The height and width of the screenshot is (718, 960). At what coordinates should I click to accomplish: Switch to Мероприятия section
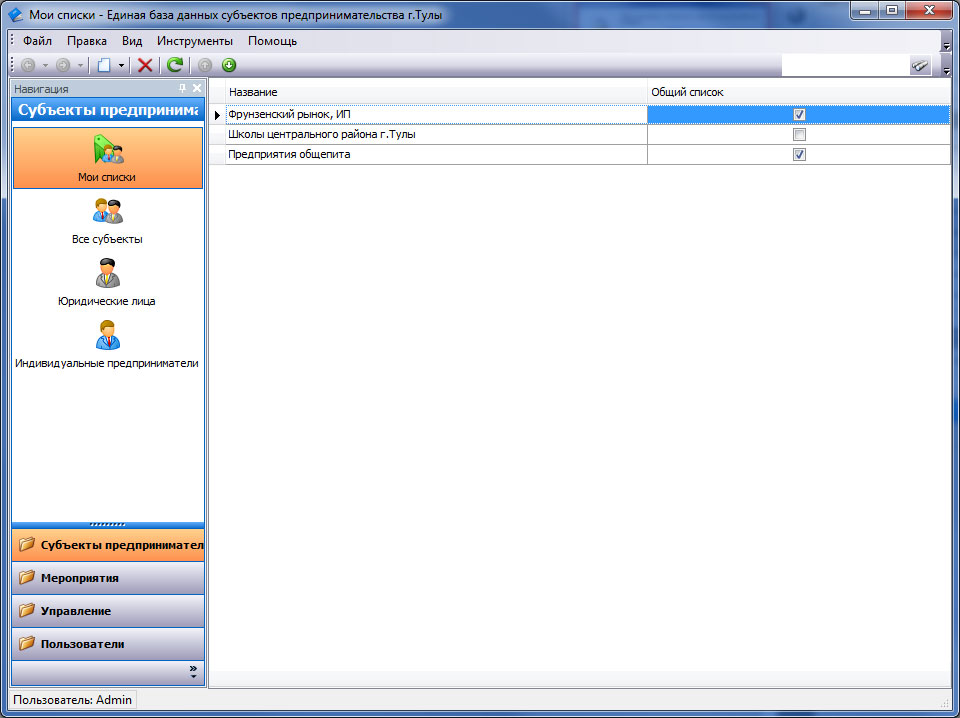point(108,578)
